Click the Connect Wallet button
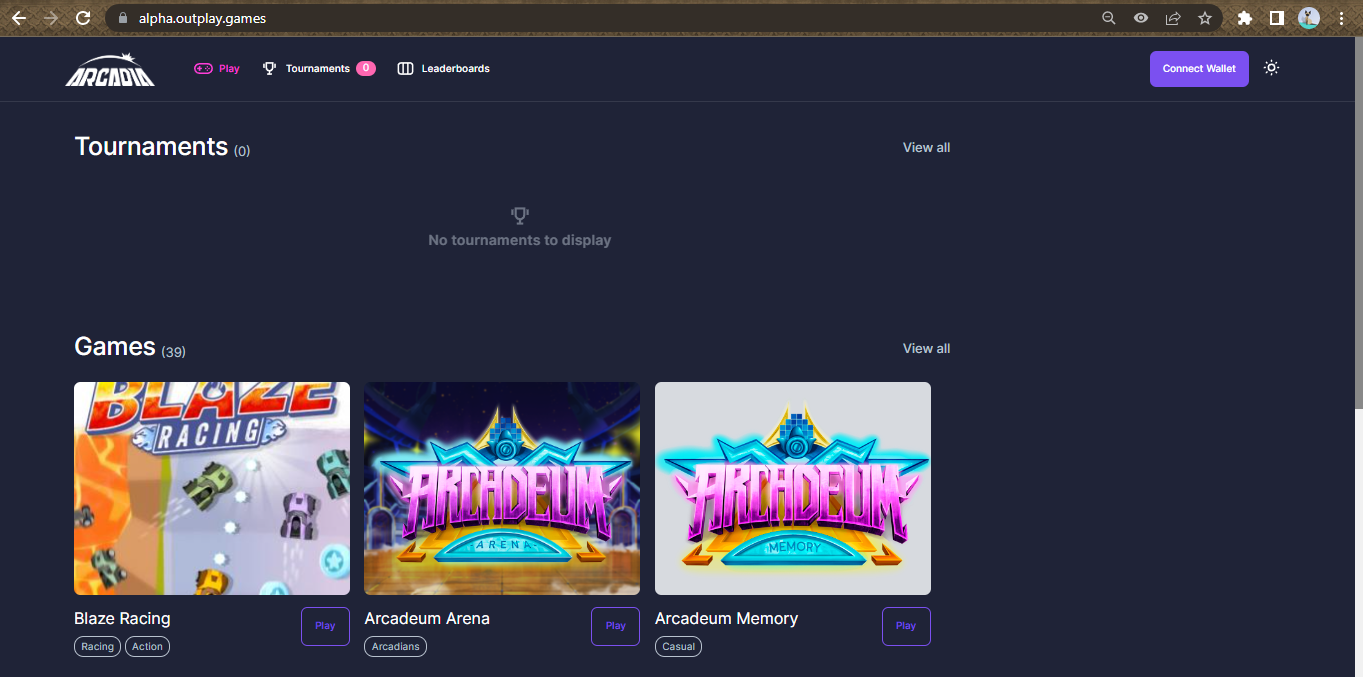The width and height of the screenshot is (1363, 677). point(1199,69)
